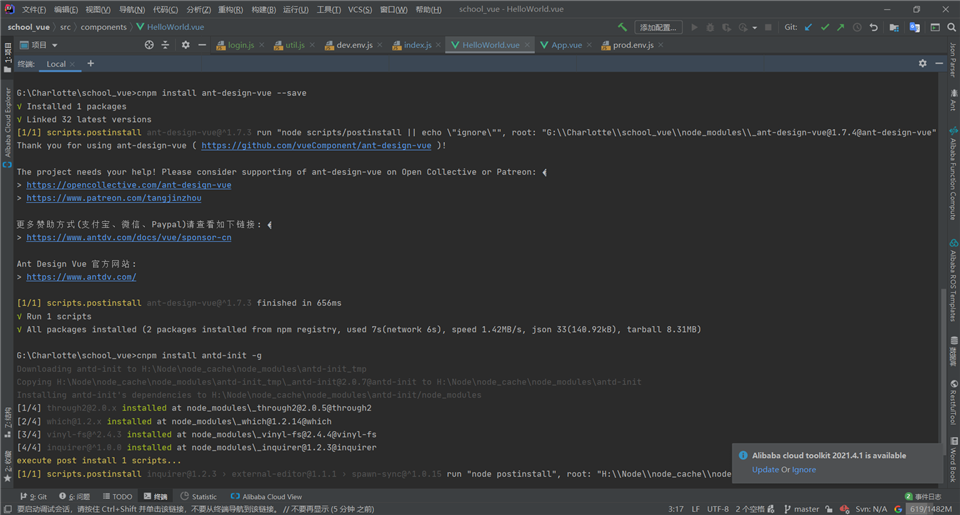Click the Git Commit green checkmark

(825, 27)
